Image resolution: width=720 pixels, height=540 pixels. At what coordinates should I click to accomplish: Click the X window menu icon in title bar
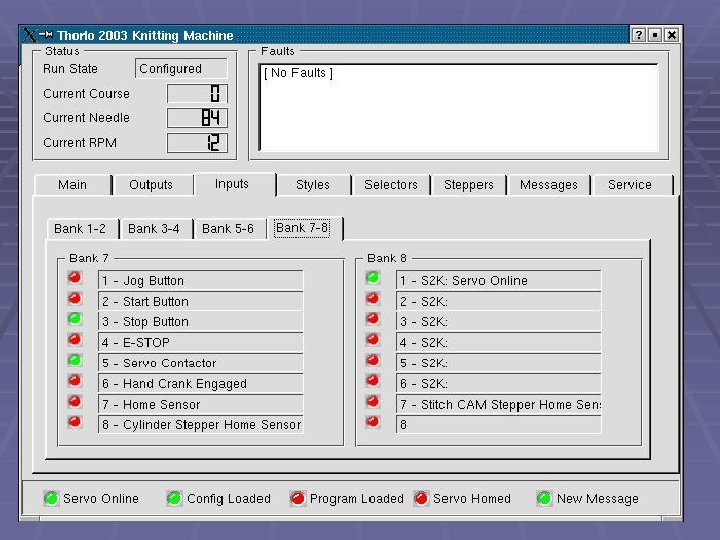pos(29,35)
